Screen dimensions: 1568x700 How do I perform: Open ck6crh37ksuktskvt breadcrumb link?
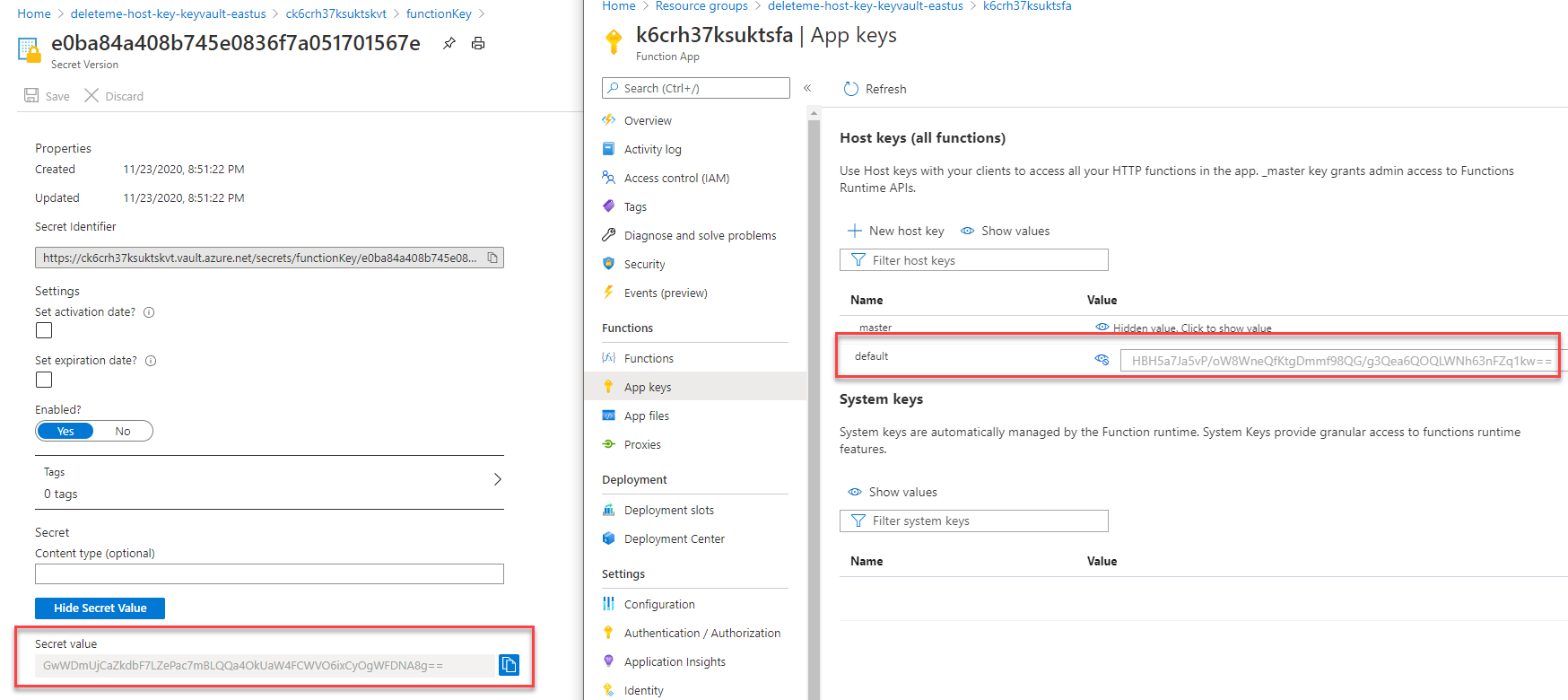[335, 13]
